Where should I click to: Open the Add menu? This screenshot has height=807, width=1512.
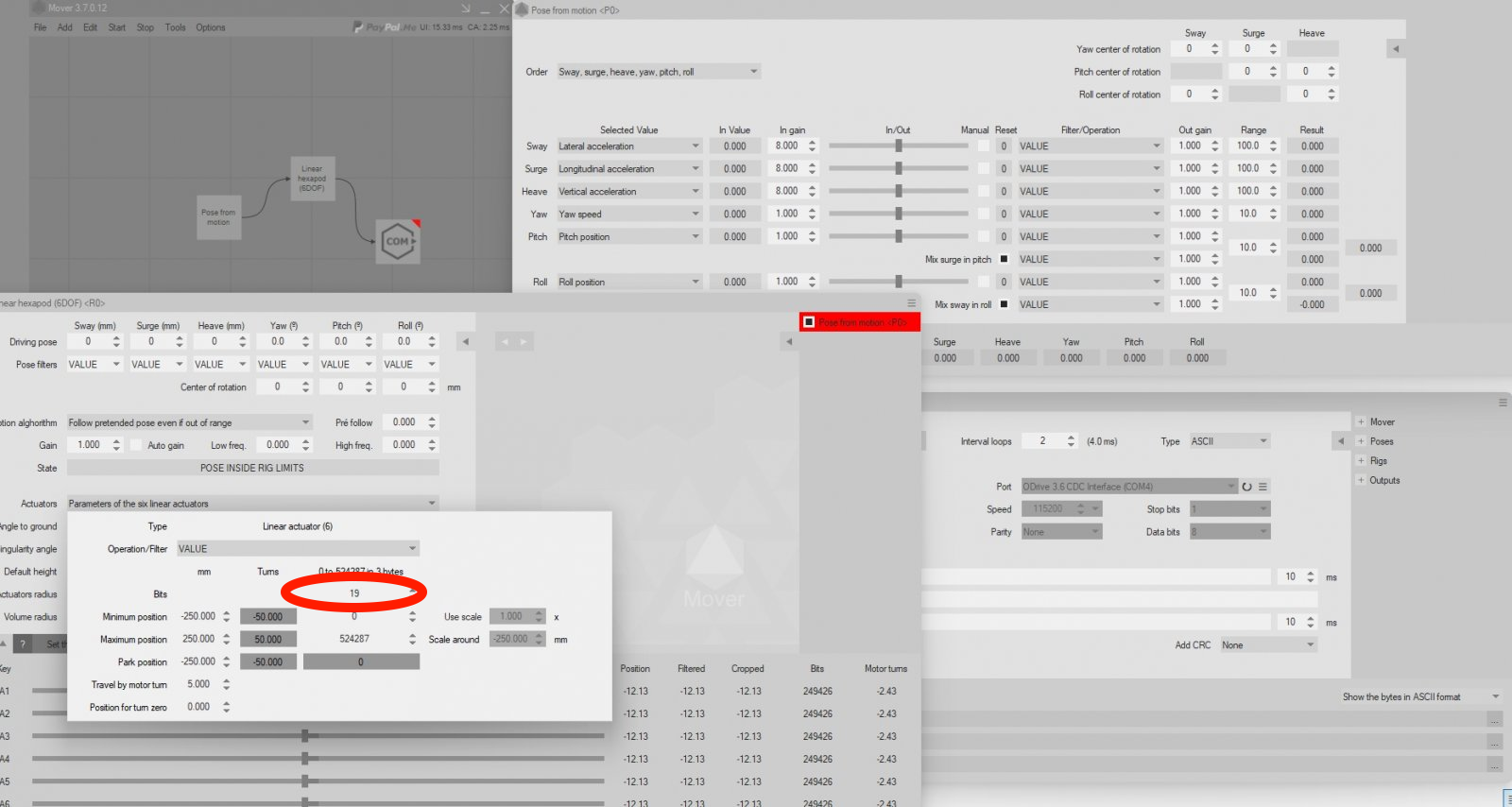[x=64, y=27]
